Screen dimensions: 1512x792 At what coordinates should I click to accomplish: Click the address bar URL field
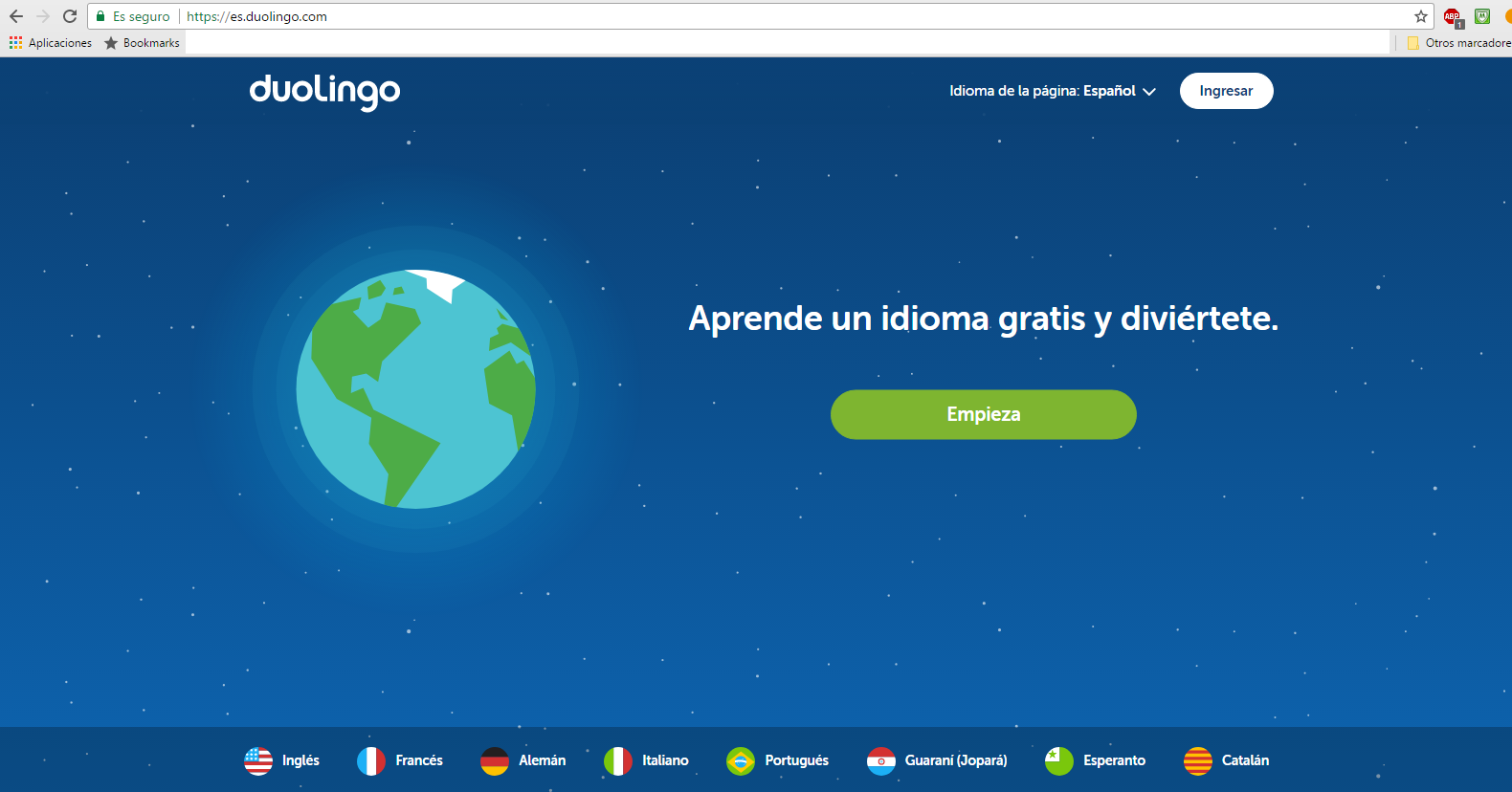[x=766, y=16]
